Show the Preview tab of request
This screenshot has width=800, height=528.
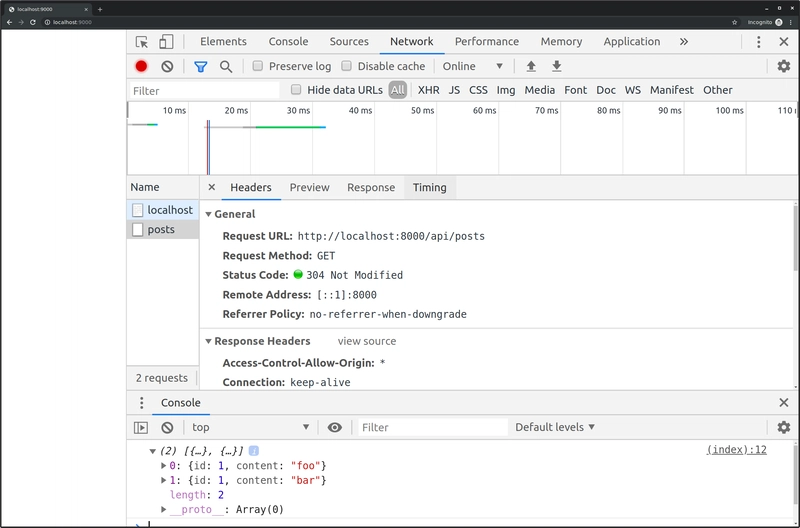coord(310,187)
